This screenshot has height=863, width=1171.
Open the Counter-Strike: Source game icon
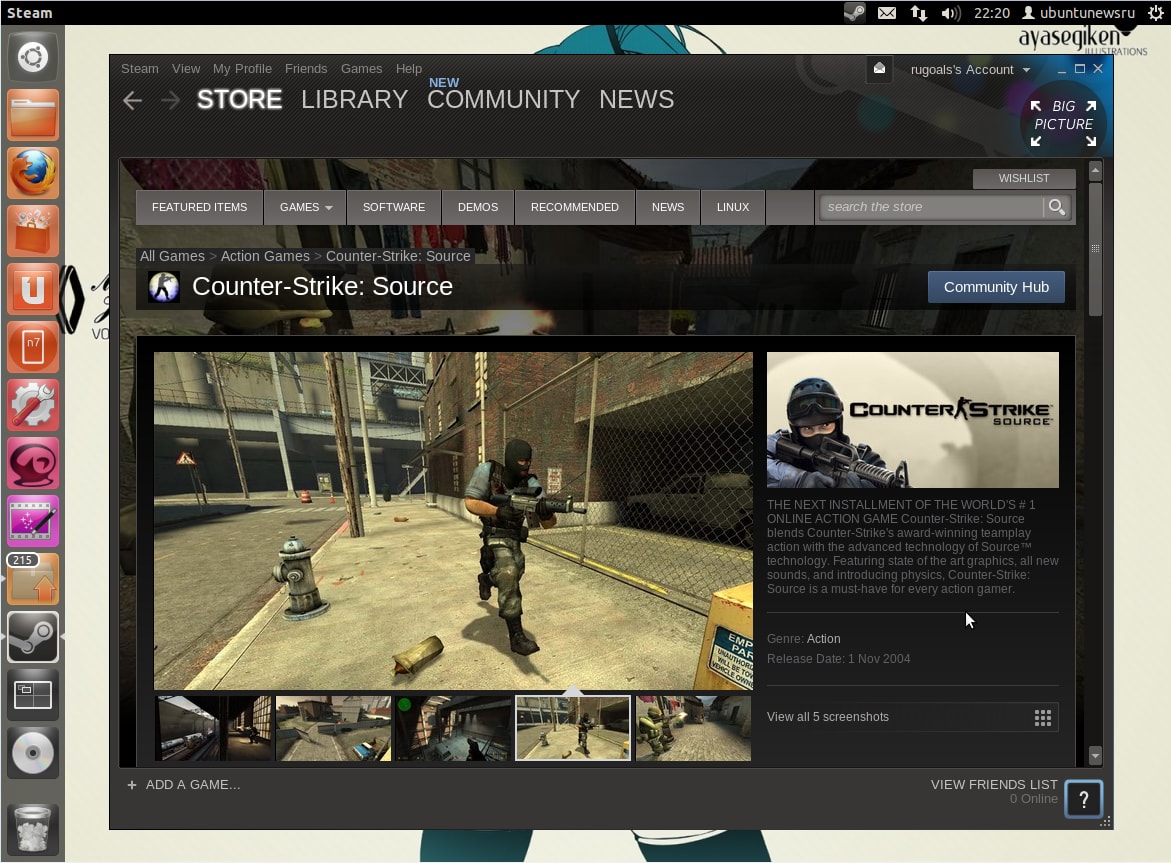(164, 287)
